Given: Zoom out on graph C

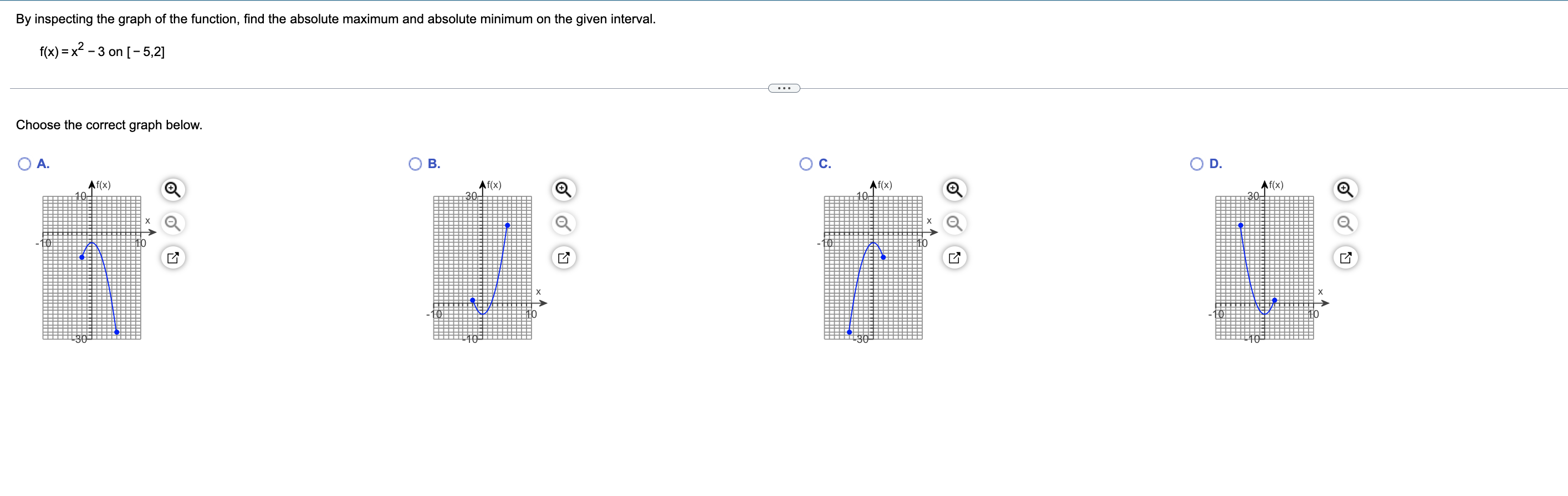Looking at the screenshot, I should 954,224.
